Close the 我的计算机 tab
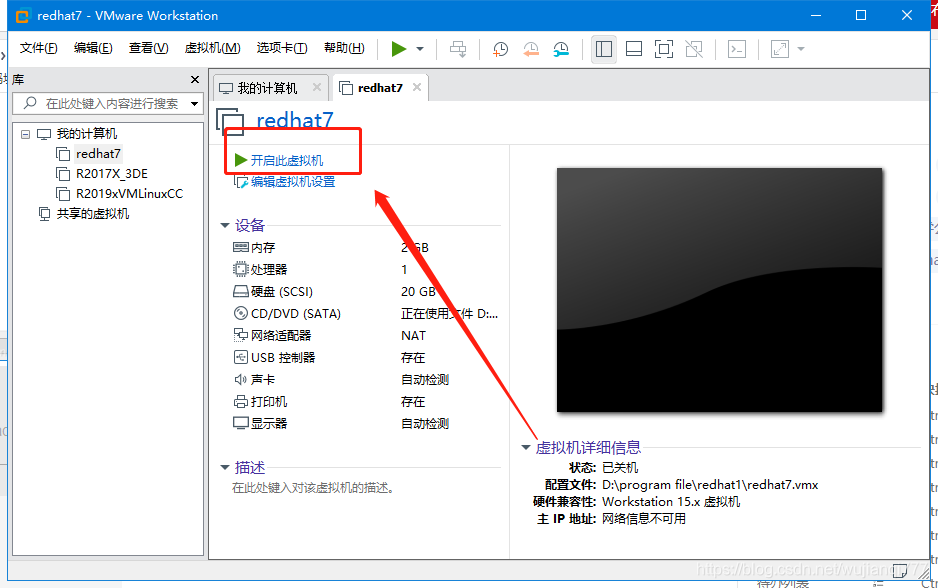 point(317,87)
